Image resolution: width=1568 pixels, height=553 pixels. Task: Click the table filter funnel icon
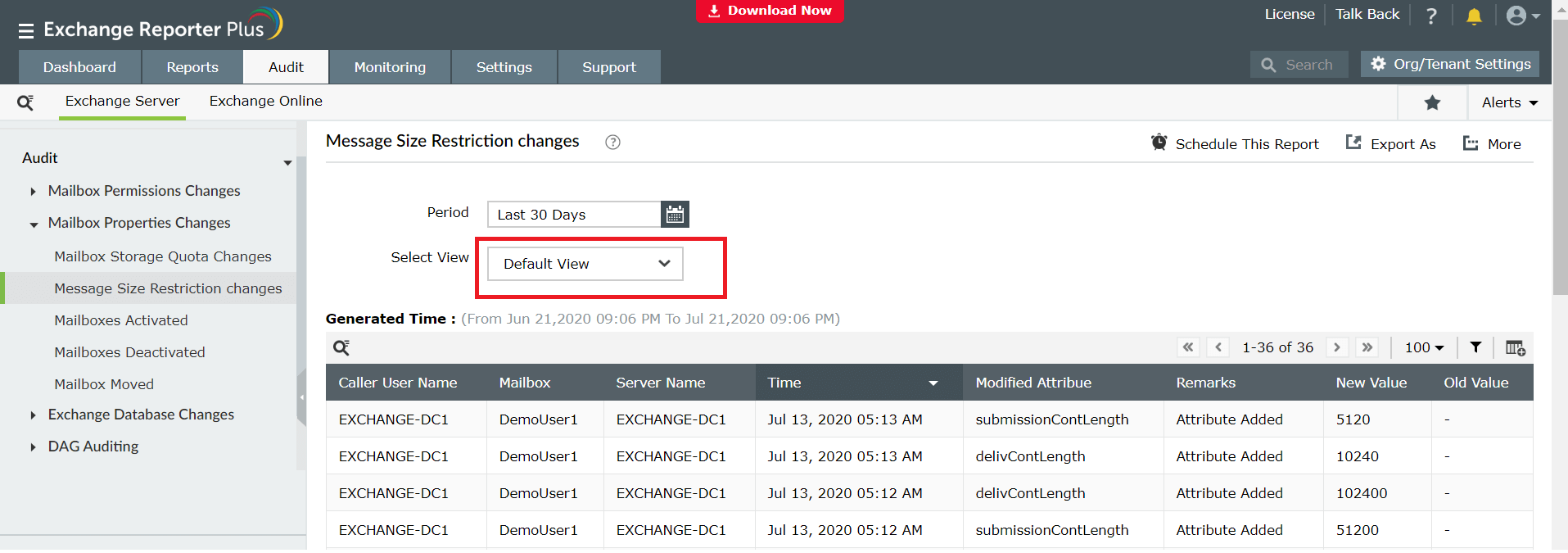pos(1475,347)
